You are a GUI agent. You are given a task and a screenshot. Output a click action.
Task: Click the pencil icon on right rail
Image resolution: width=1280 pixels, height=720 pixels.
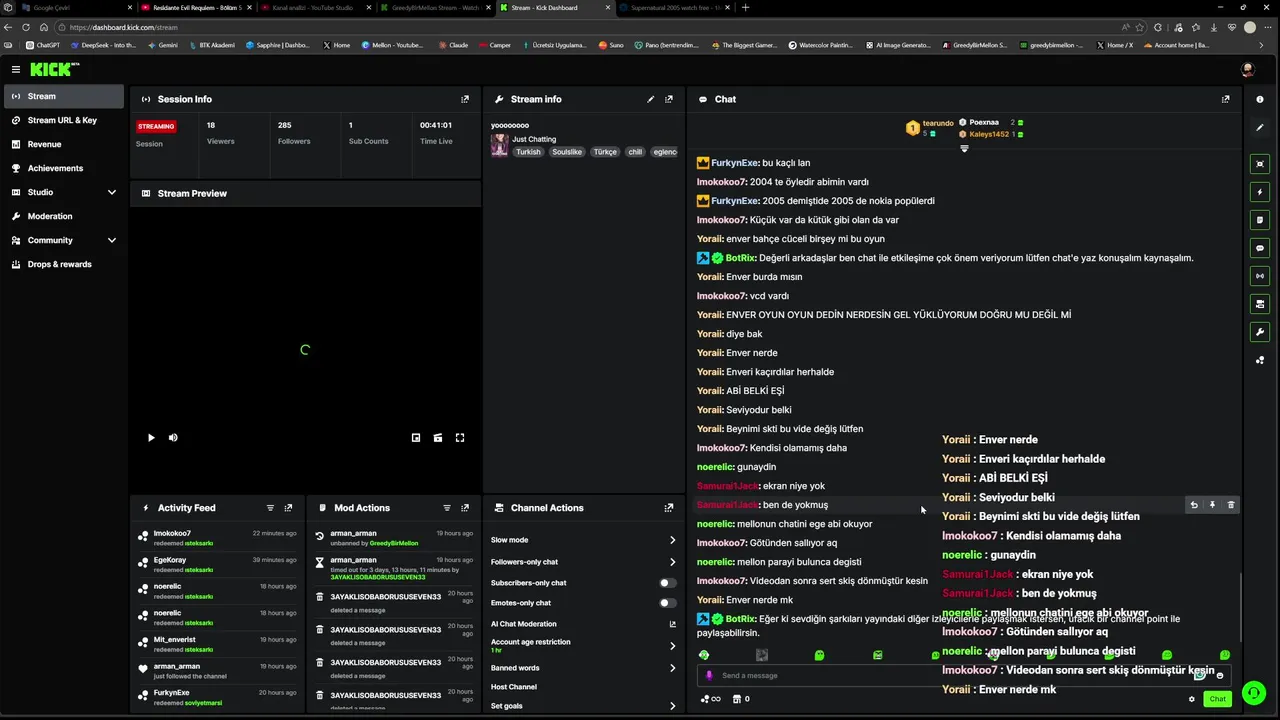1260,127
